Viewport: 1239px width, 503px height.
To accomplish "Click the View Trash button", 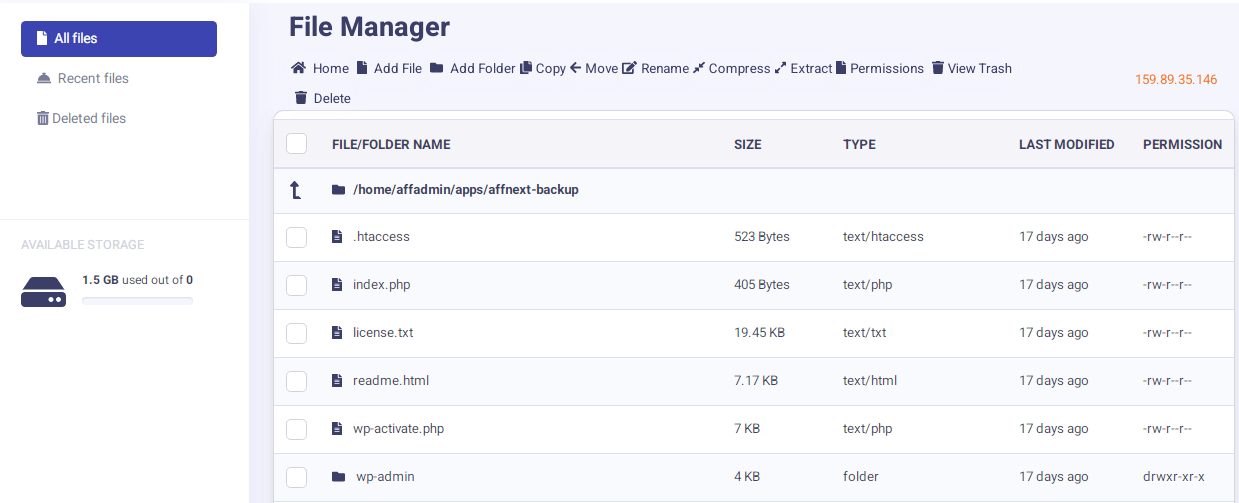I will (x=971, y=69).
